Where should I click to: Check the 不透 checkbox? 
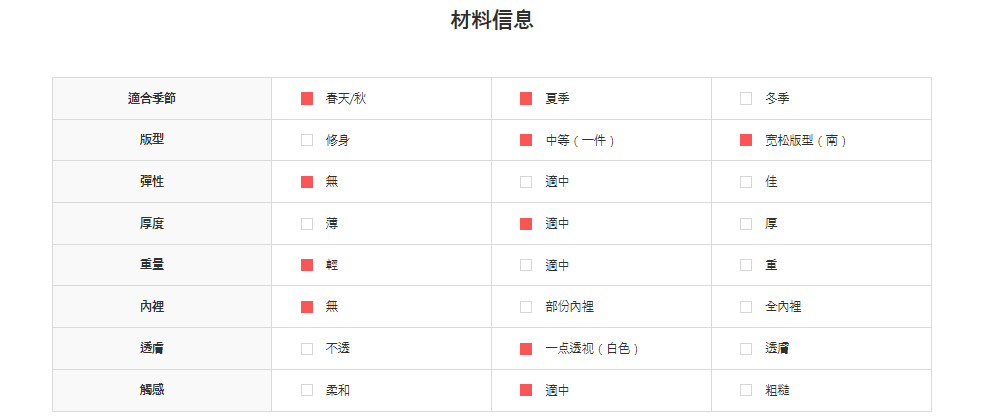coord(307,349)
